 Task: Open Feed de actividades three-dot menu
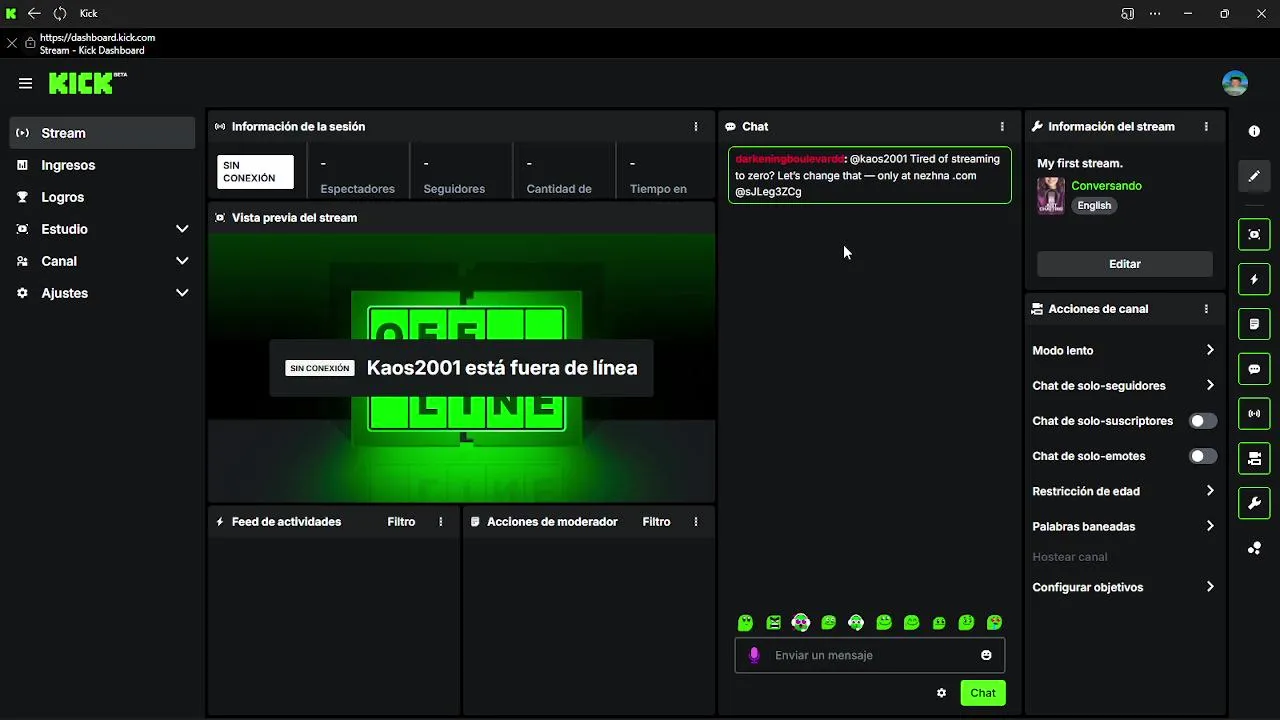[441, 522]
